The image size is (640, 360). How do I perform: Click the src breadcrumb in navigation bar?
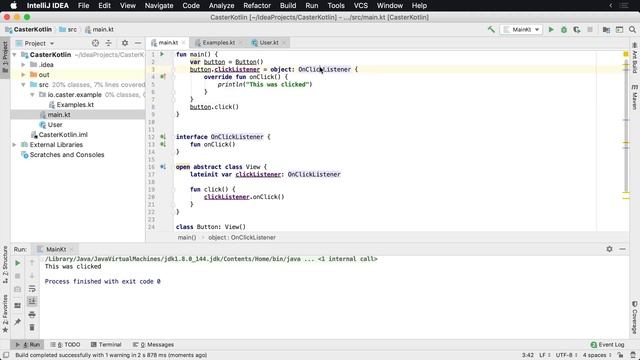(x=68, y=29)
